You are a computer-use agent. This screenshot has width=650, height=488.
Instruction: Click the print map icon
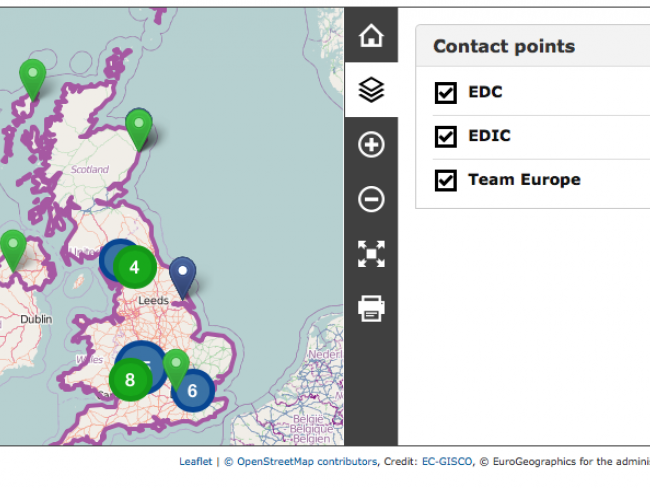tap(371, 309)
